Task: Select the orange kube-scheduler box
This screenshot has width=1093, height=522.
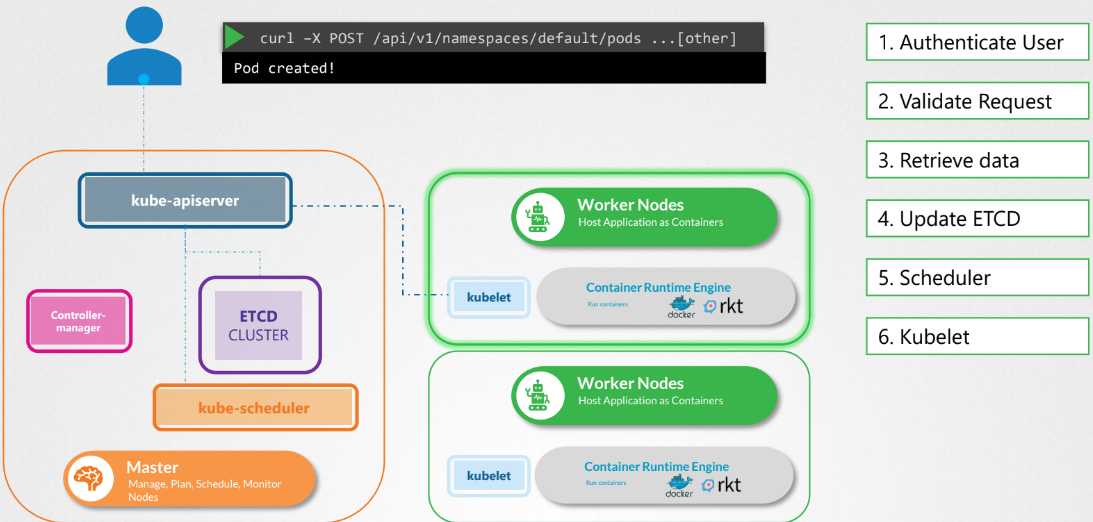Action: 254,407
